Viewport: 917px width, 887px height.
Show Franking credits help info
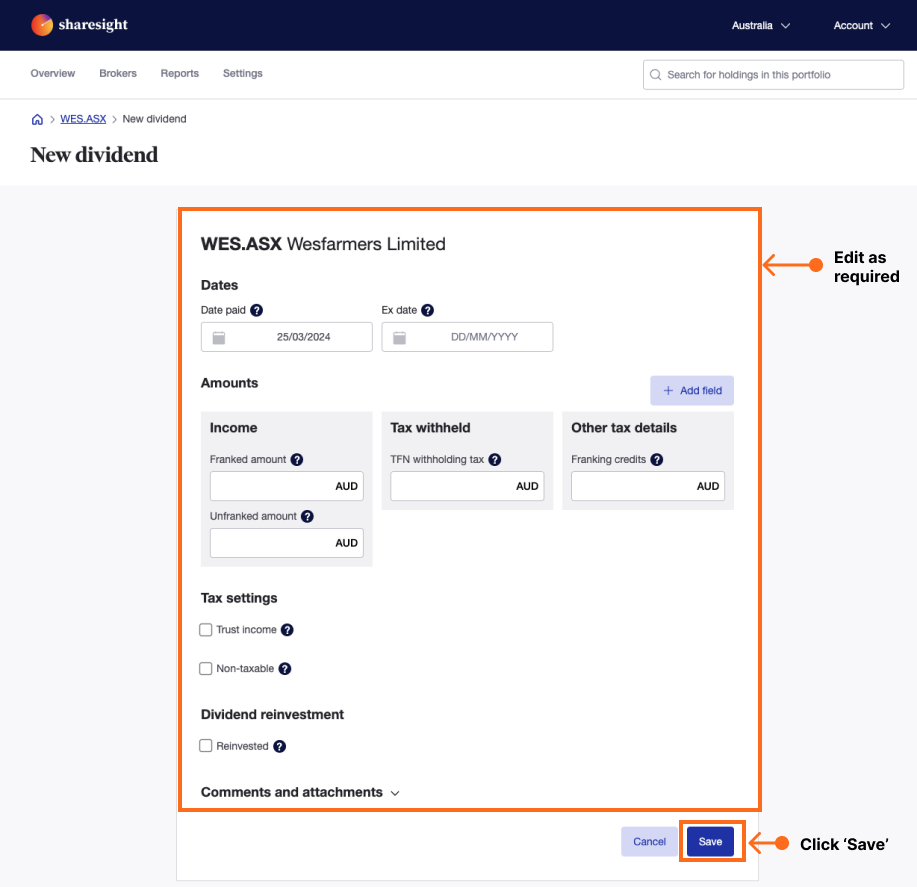pos(657,460)
